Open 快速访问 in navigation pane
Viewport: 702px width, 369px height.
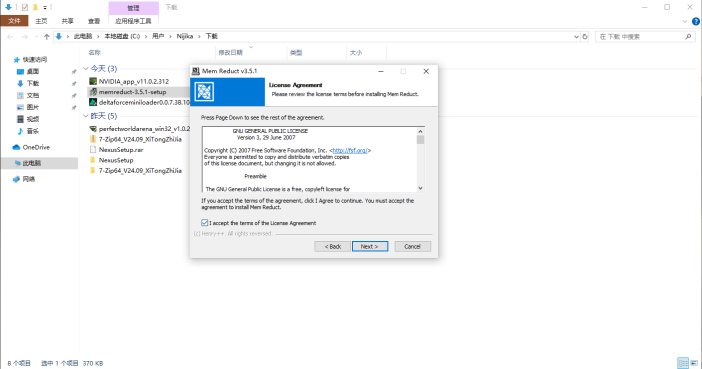35,59
